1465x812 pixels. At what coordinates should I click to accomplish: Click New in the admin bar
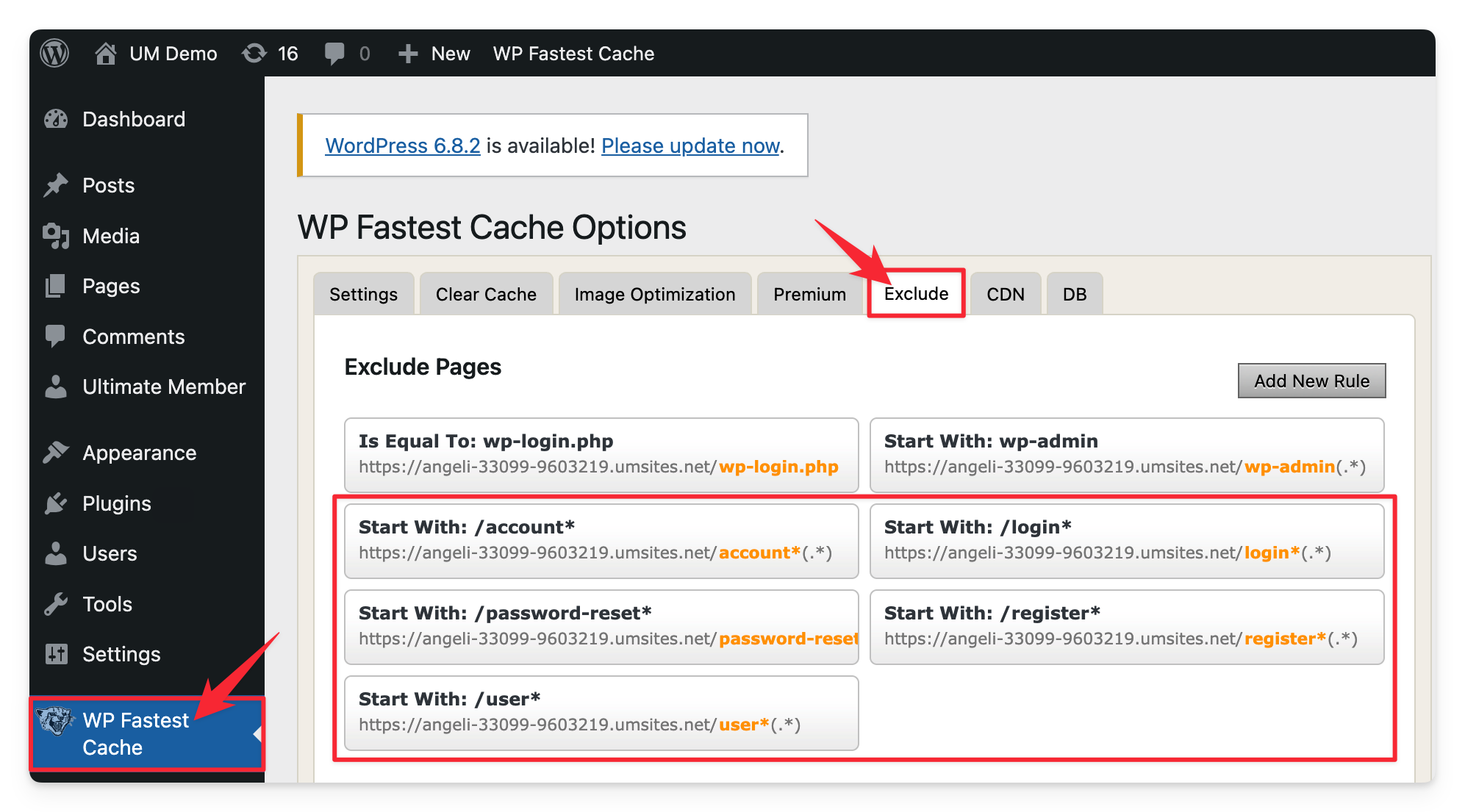click(x=451, y=54)
